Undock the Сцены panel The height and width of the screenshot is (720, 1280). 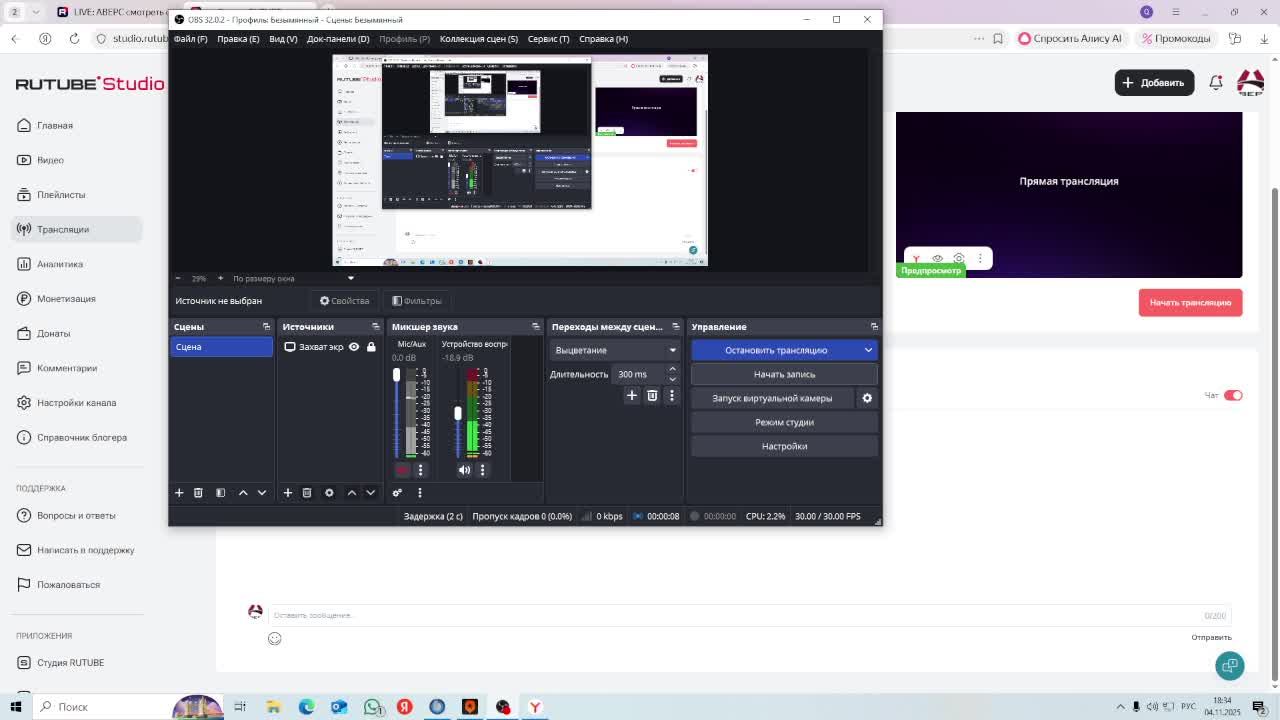coord(266,327)
